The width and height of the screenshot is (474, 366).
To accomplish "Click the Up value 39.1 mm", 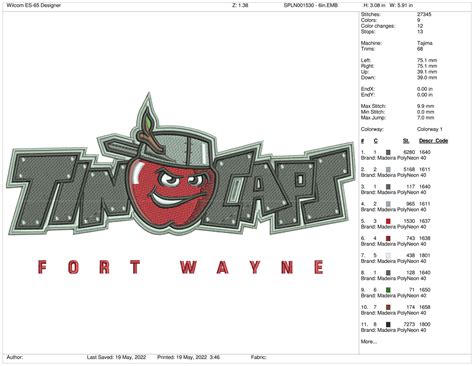I will pos(427,72).
